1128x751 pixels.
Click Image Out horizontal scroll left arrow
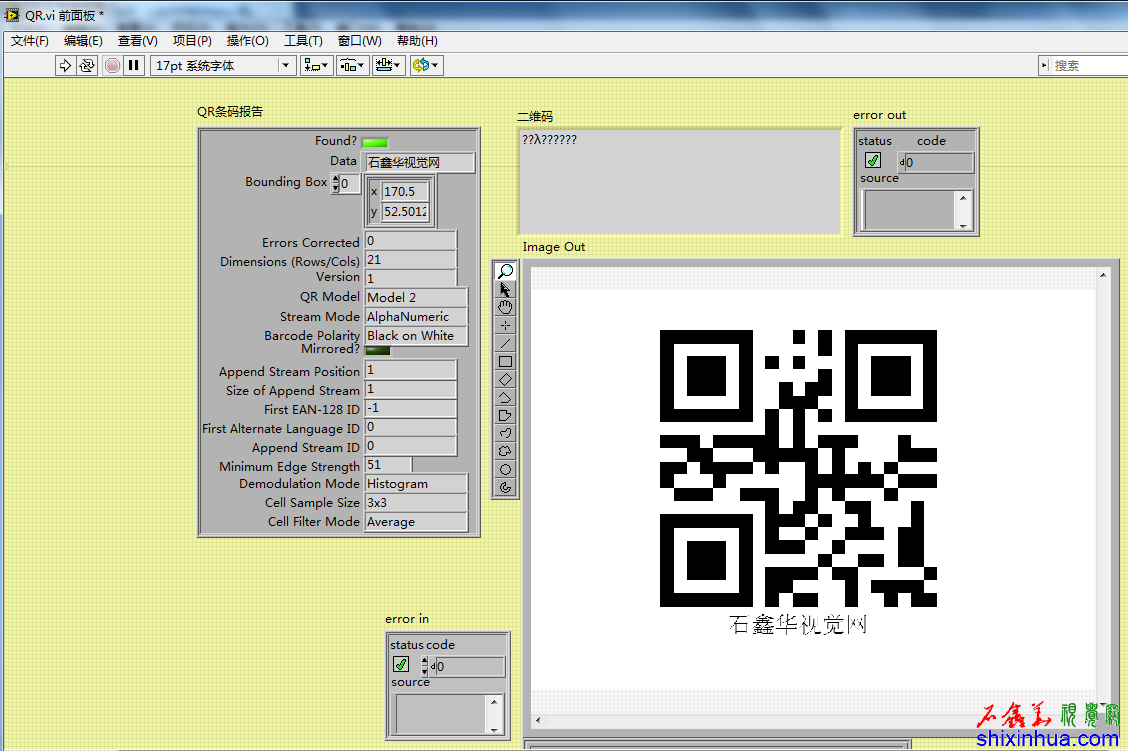(537, 720)
